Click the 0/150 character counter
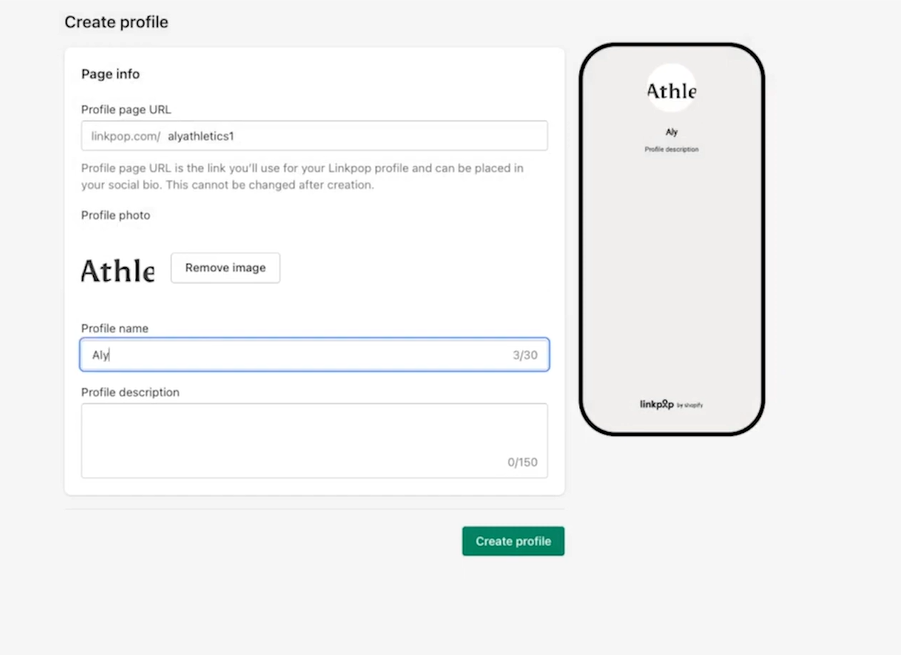This screenshot has height=655, width=901. (x=524, y=463)
